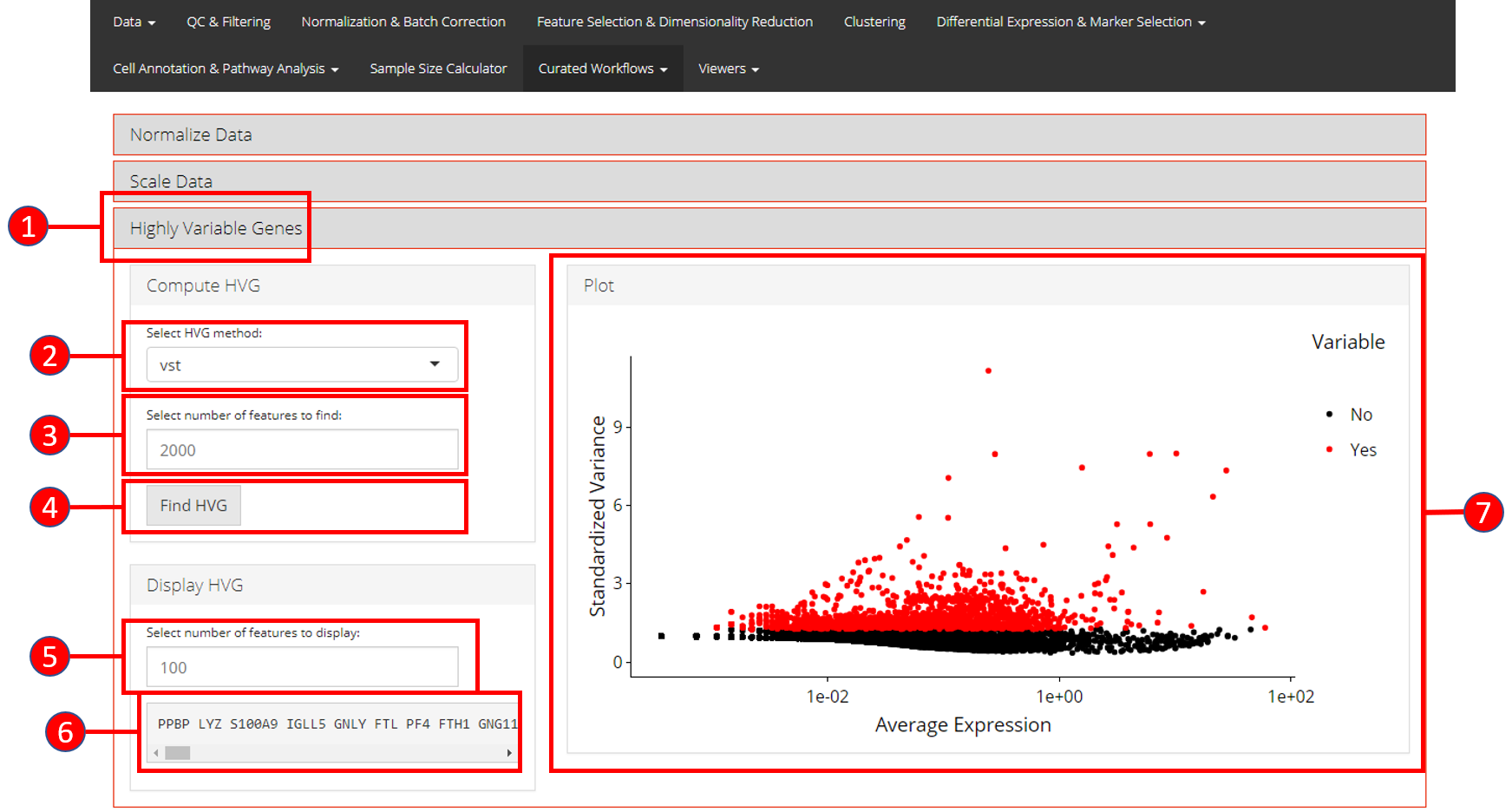Open Differential Expression & Marker Selection menu

pyautogui.click(x=1070, y=22)
